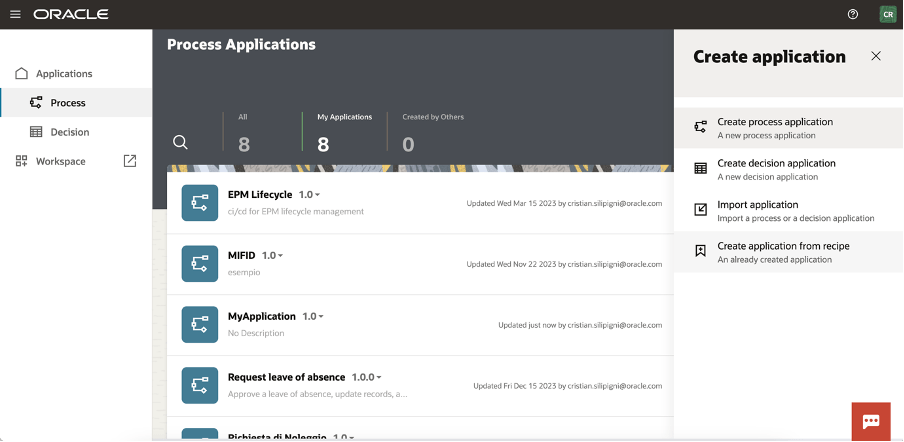This screenshot has height=442, width=904.
Task: Open the hamburger navigation menu
Action: (15, 14)
